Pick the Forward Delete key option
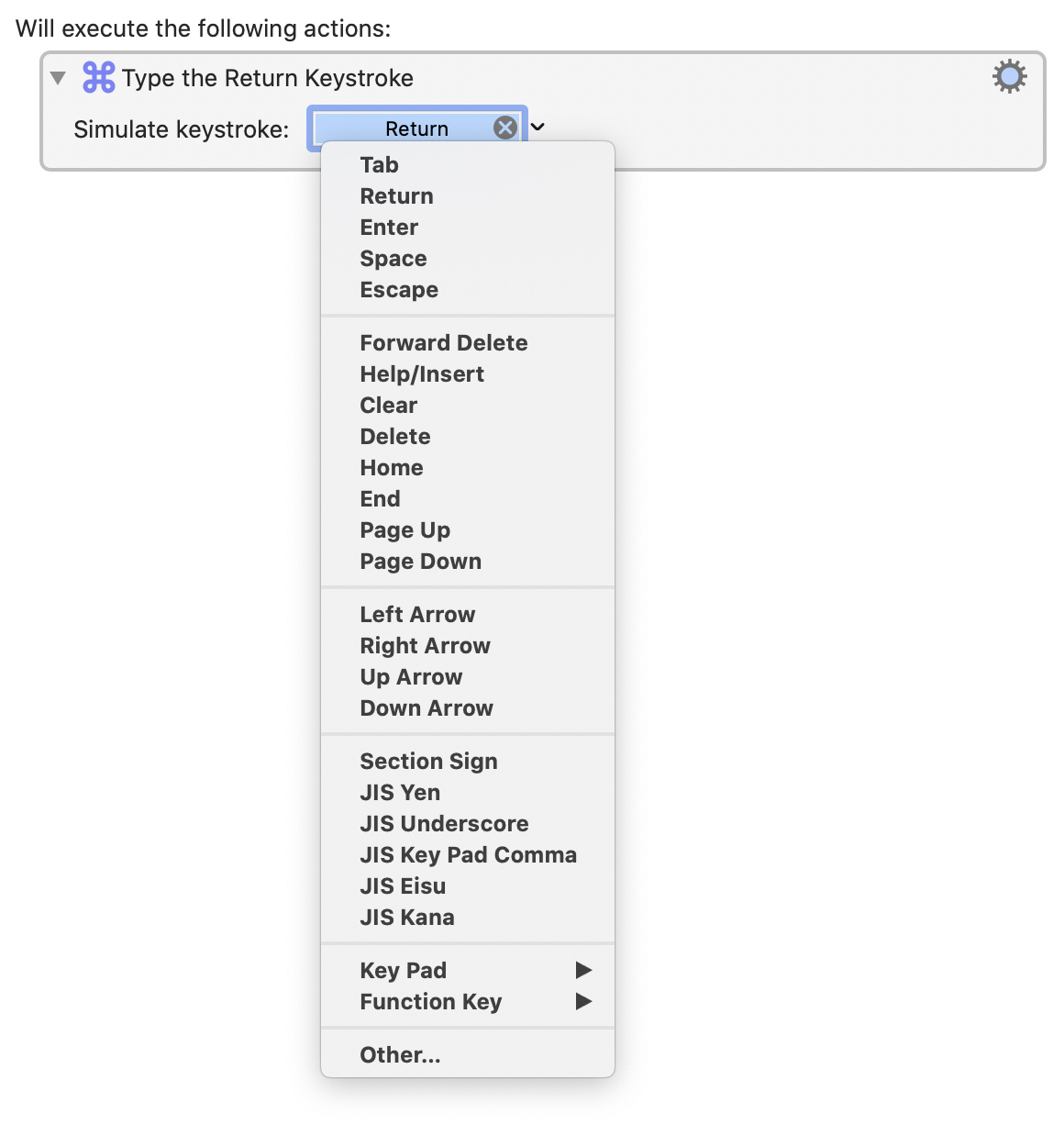 [x=444, y=343]
